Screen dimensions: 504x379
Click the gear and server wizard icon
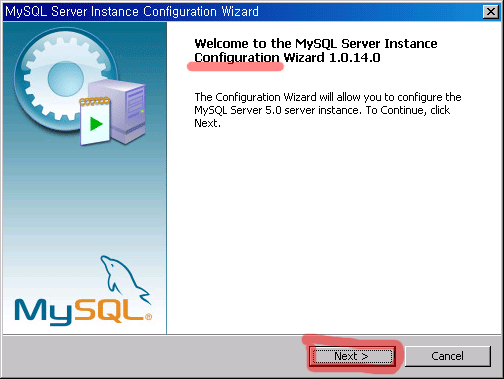click(80, 87)
